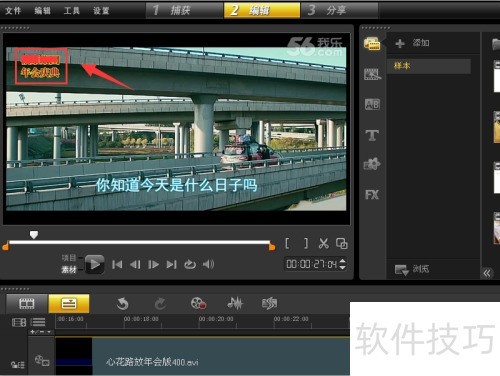Switch to step 2 编辑 tab
This screenshot has height=376, width=500.
click(262, 10)
